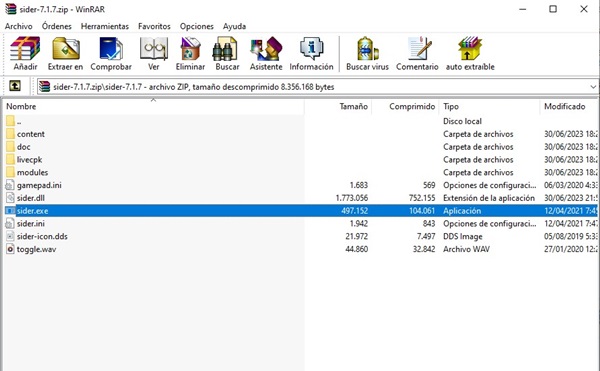Click the doc folder icon

pyautogui.click(x=10, y=146)
